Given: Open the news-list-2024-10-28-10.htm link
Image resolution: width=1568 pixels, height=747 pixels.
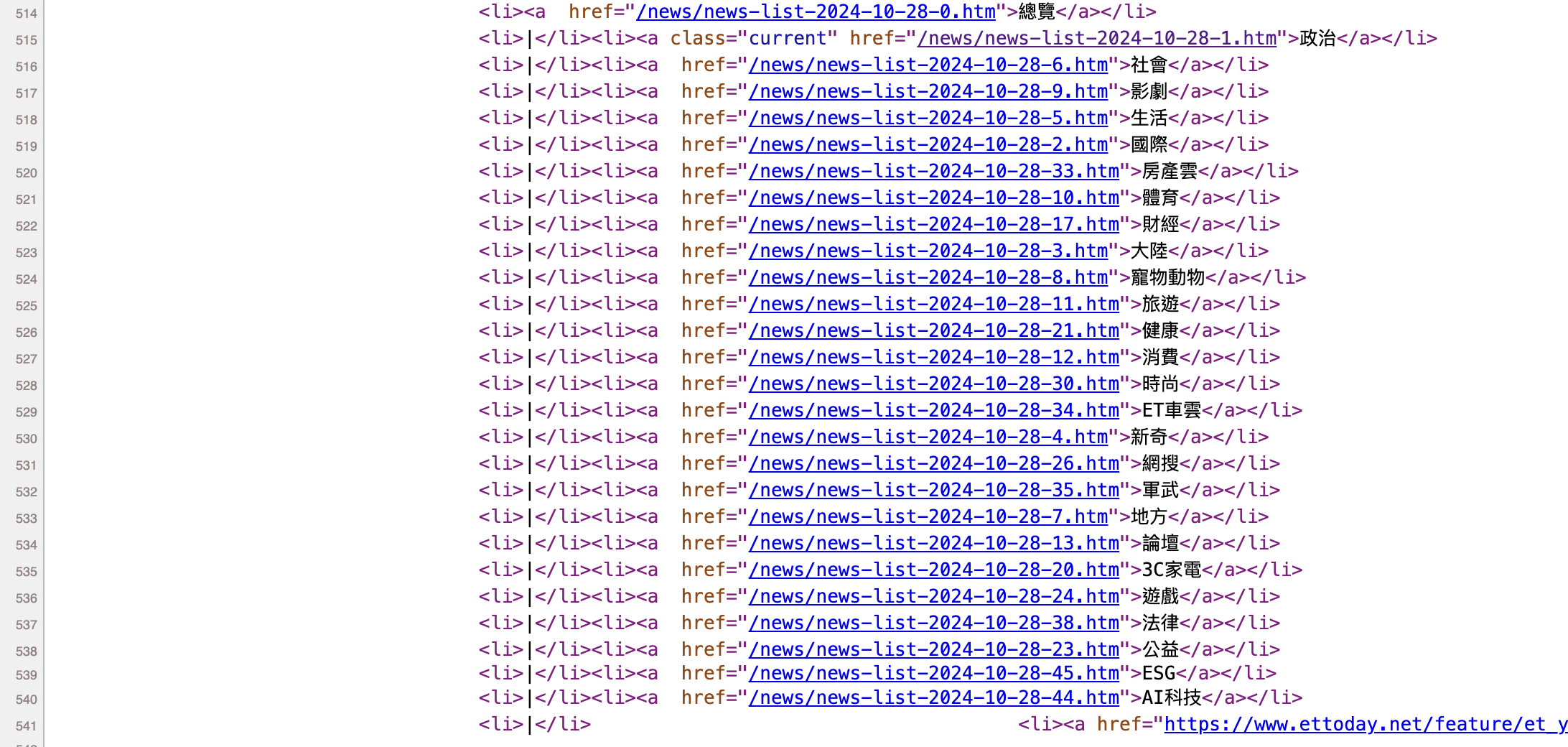Looking at the screenshot, I should coord(933,198).
